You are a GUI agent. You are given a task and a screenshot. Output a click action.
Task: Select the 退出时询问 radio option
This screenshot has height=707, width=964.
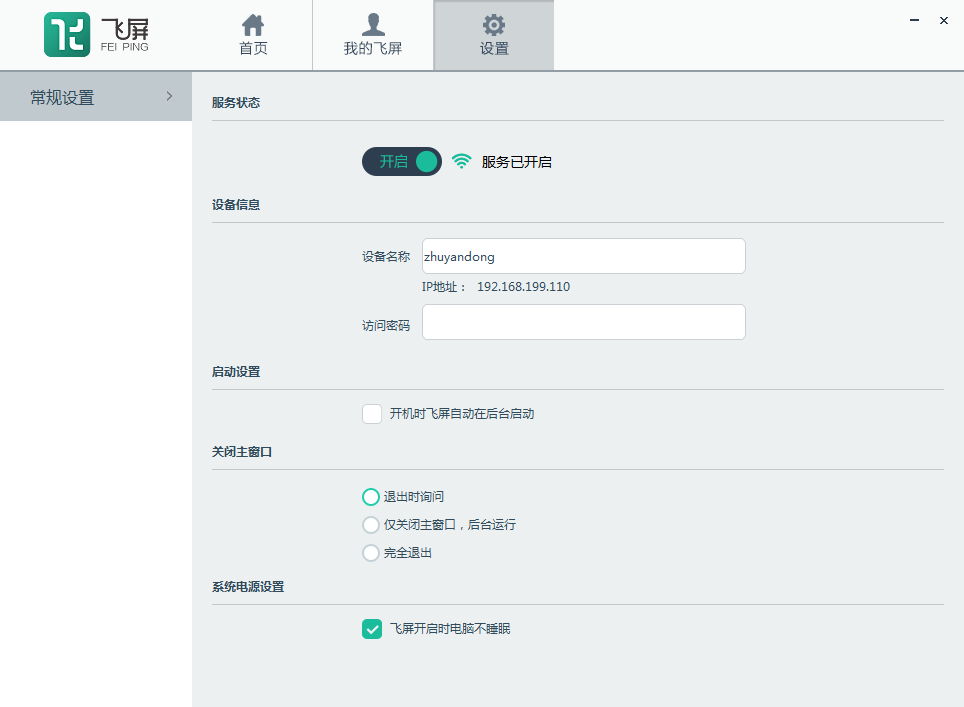coord(371,497)
